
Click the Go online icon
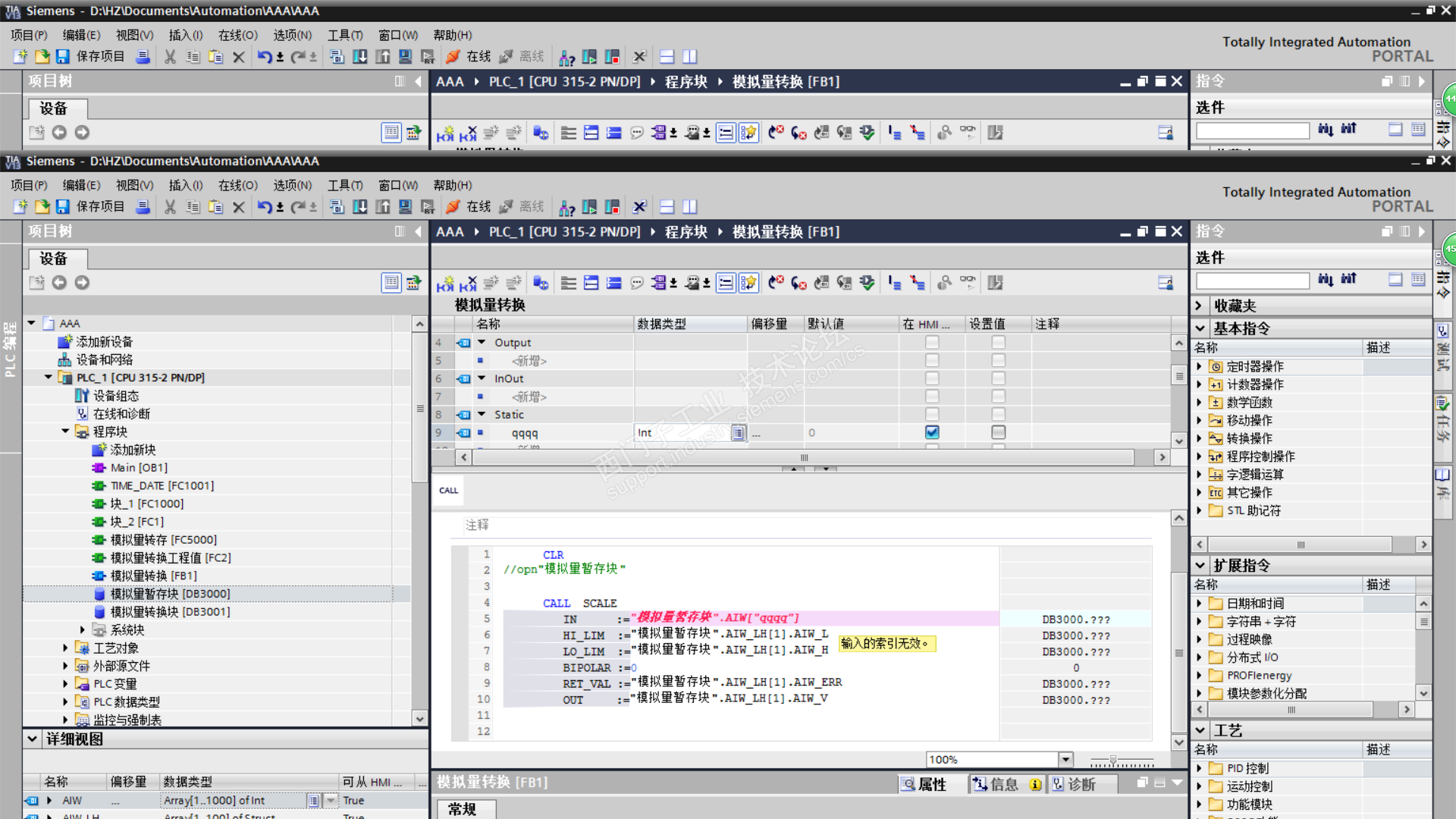[453, 206]
